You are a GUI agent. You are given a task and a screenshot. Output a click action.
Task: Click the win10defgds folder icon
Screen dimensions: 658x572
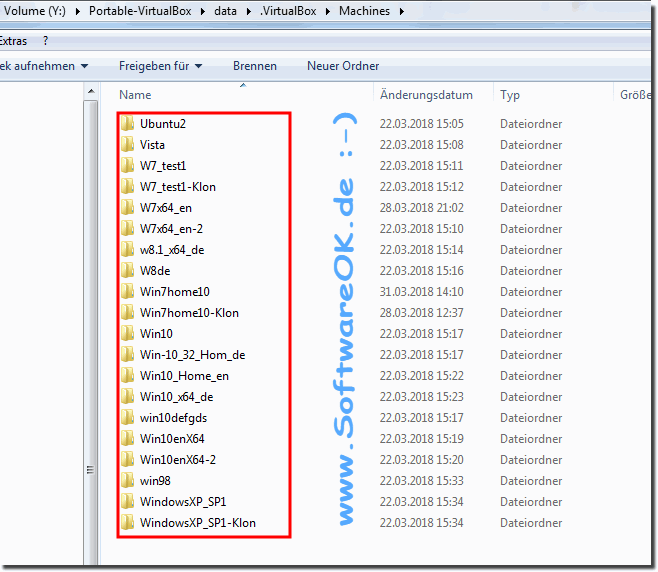128,418
